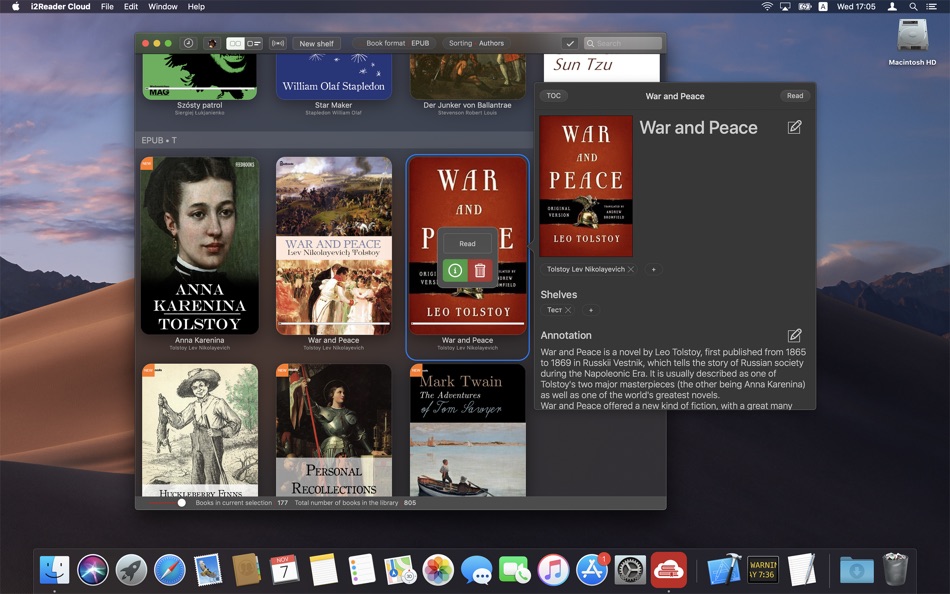Open the Book format EPUB dropdown
This screenshot has width=950, height=594.
(x=397, y=43)
